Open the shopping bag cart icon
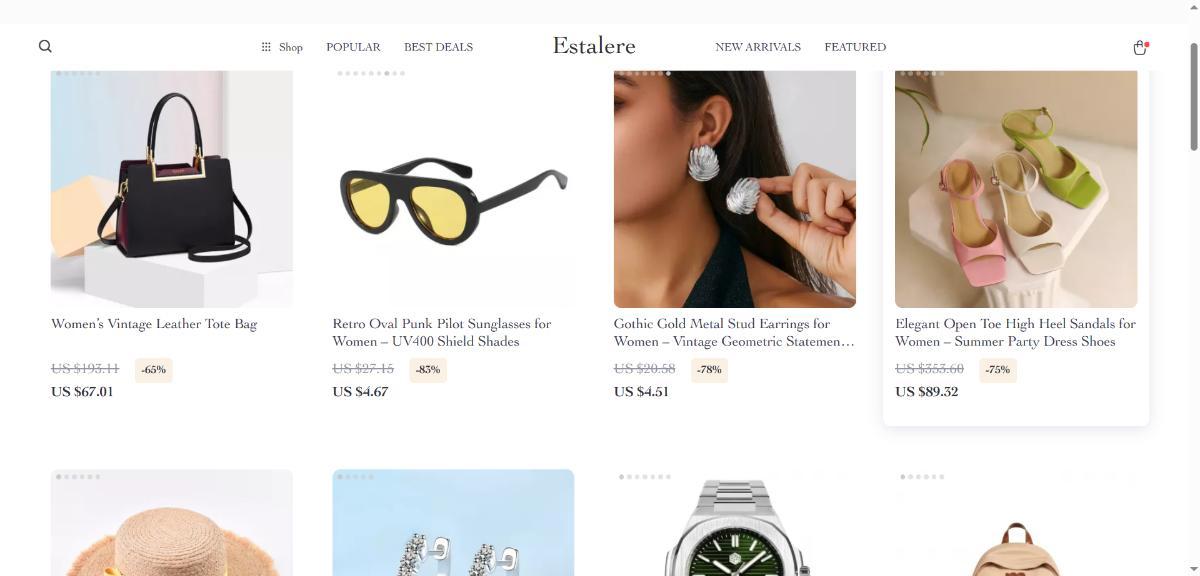The width and height of the screenshot is (1200, 576). tap(1139, 47)
